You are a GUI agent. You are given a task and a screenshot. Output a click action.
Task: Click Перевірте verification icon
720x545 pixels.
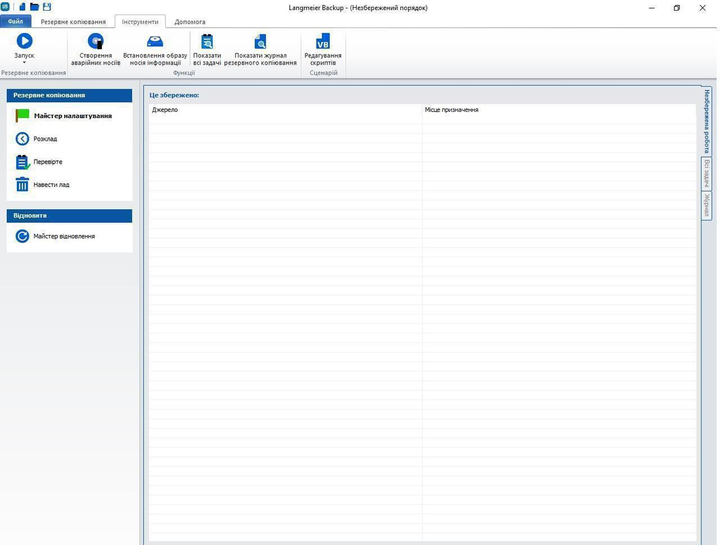(22, 162)
